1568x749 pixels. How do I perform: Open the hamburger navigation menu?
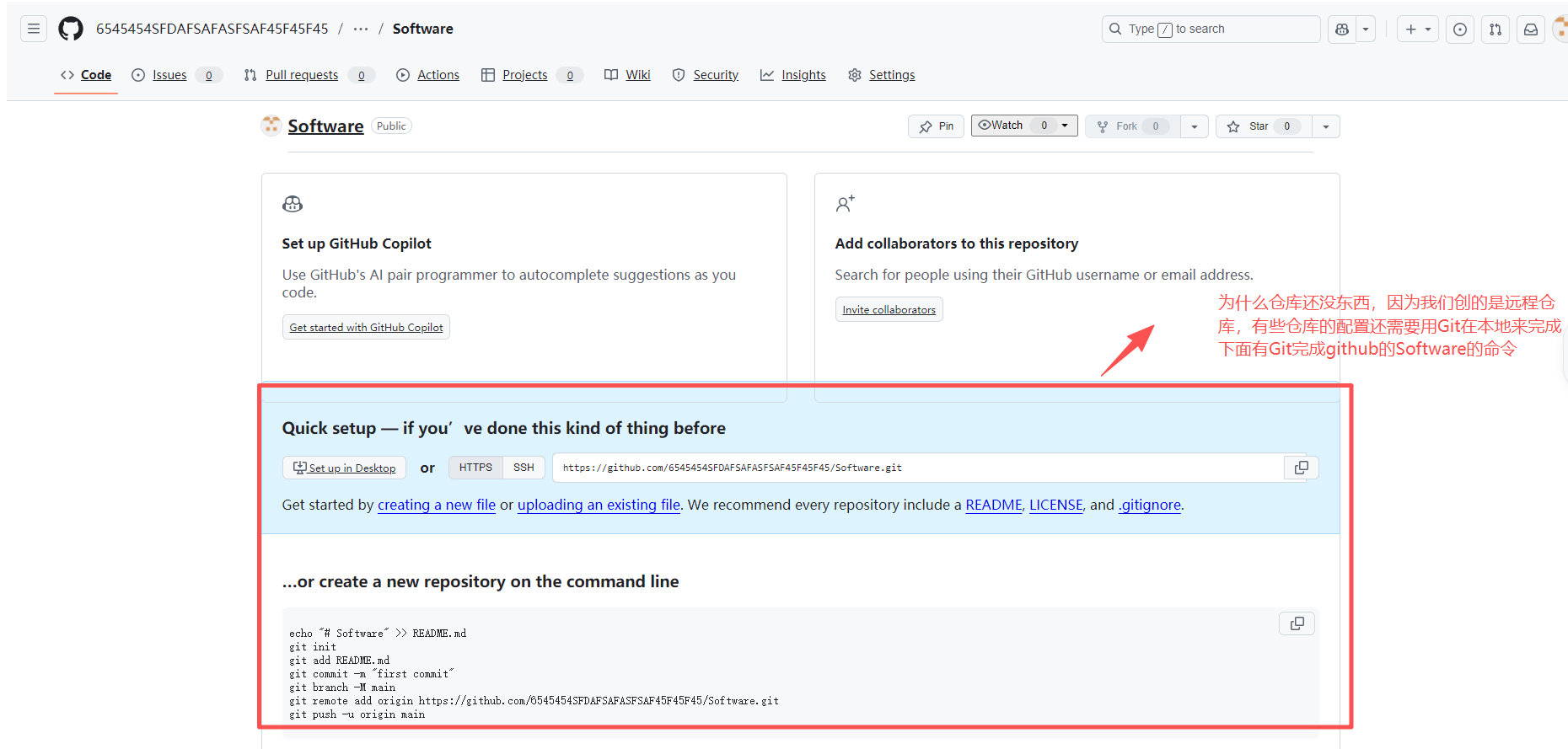pos(34,29)
